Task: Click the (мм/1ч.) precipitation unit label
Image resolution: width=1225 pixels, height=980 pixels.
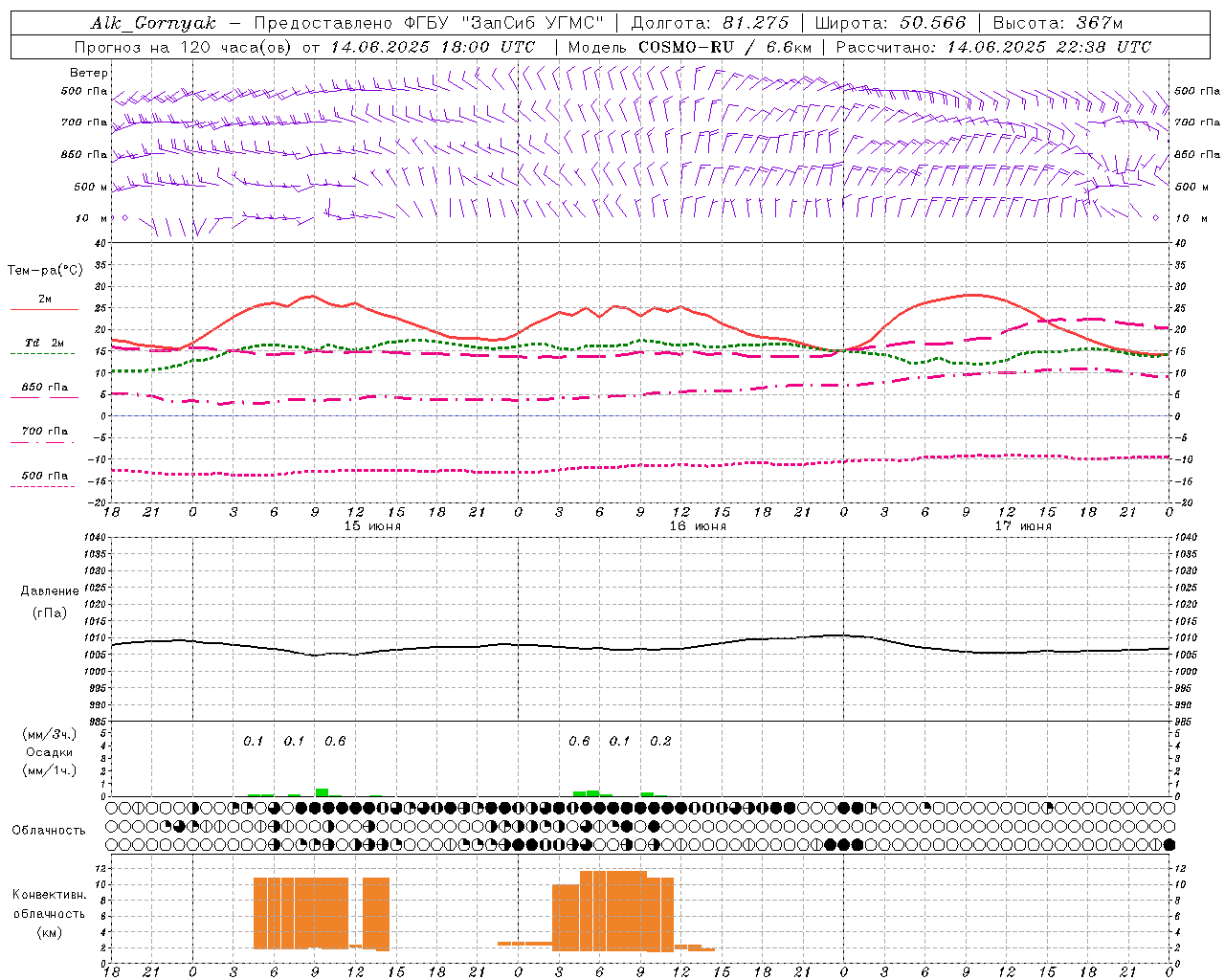Action: pyautogui.click(x=50, y=770)
